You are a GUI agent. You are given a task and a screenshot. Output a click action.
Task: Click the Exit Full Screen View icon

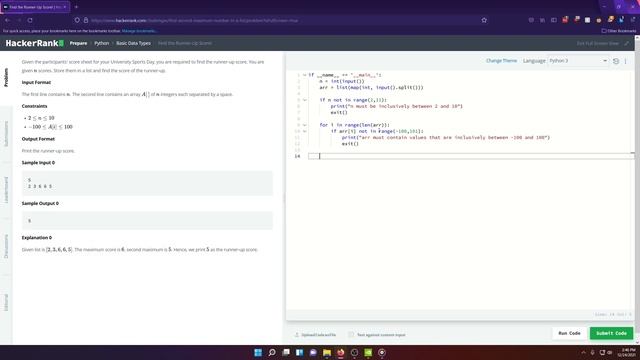pyautogui.click(x=627, y=43)
